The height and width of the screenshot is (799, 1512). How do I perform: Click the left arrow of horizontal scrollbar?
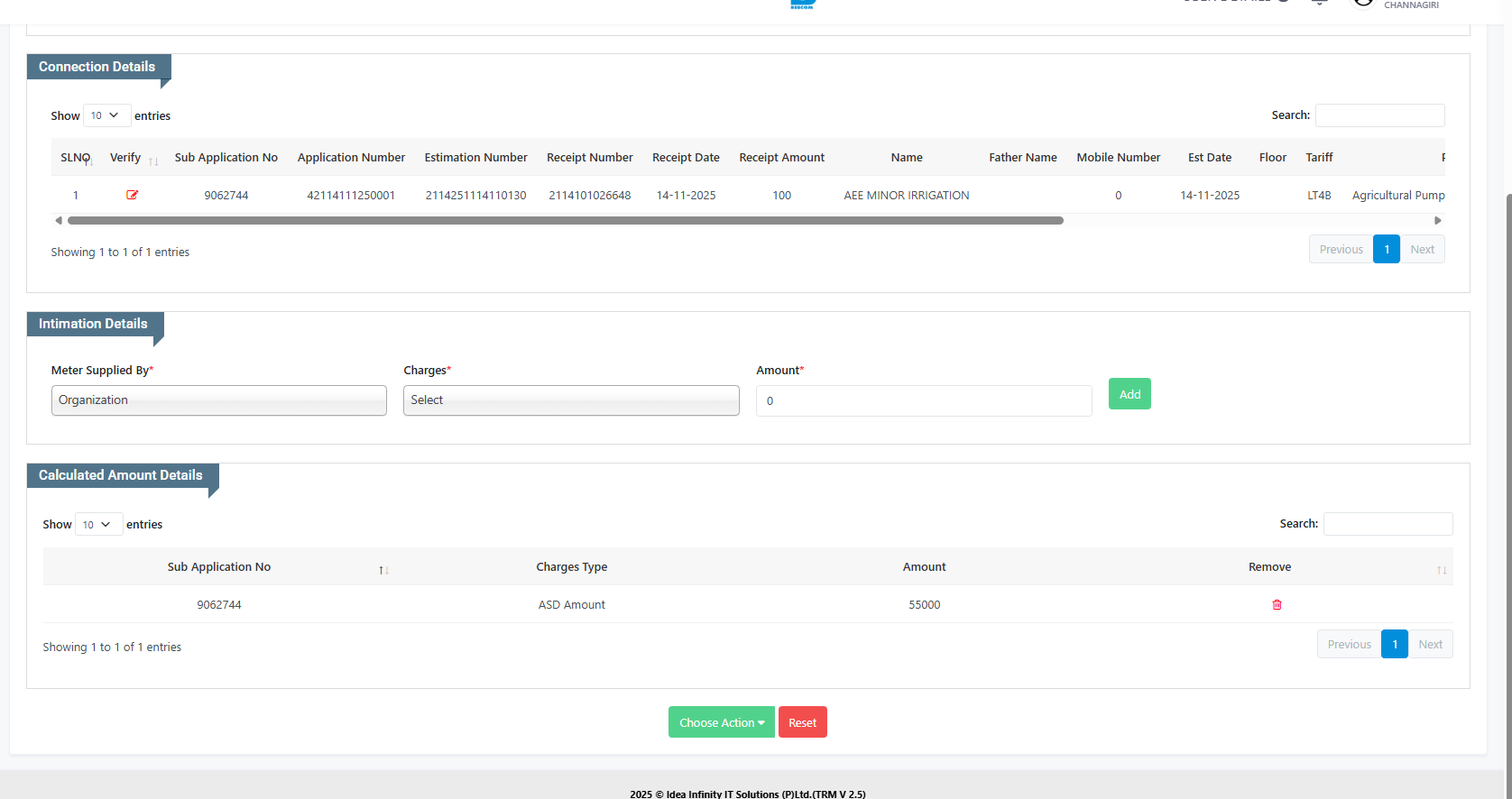59,220
